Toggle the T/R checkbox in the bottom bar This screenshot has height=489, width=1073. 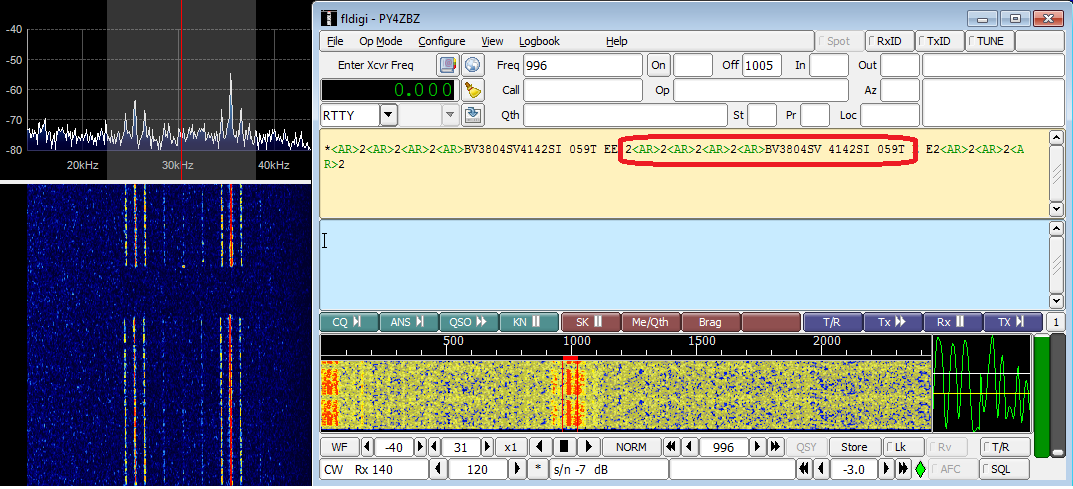[1005, 447]
